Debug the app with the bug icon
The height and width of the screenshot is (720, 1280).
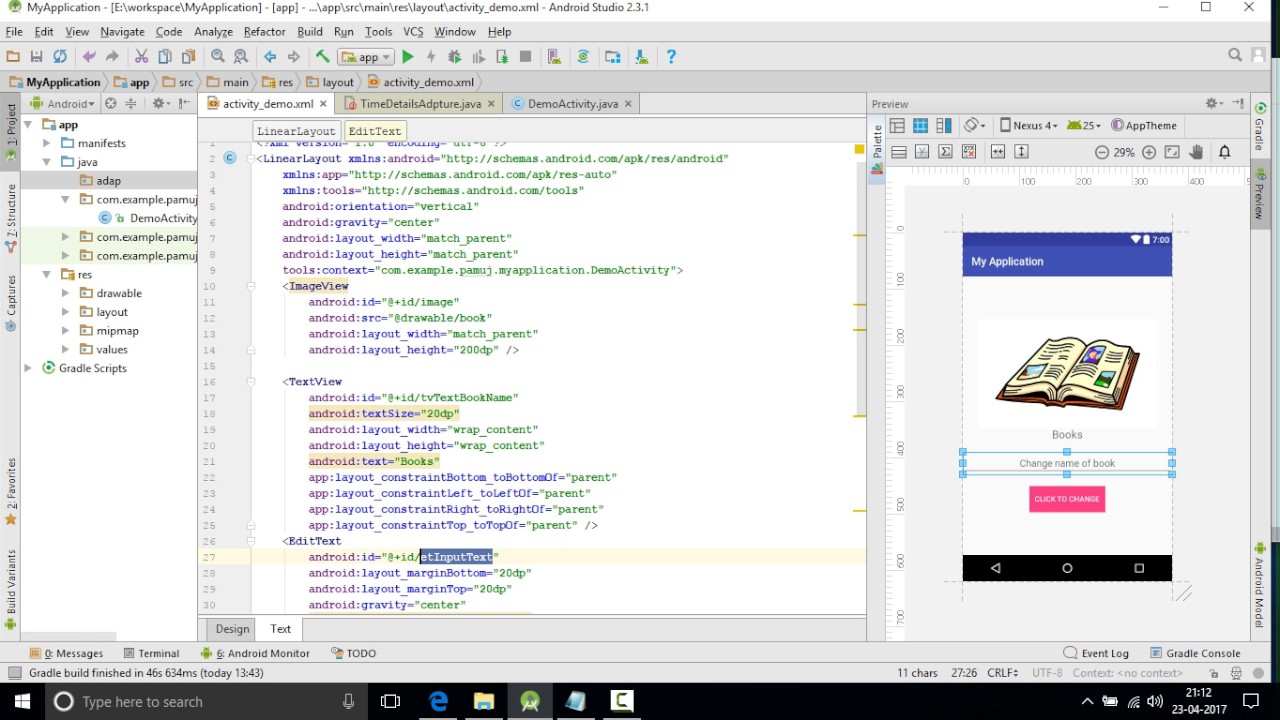(455, 57)
